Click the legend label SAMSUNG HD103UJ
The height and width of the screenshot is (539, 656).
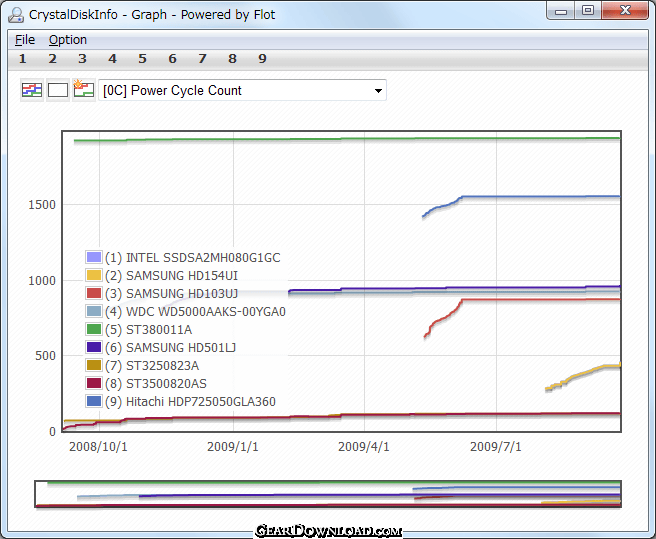click(172, 293)
